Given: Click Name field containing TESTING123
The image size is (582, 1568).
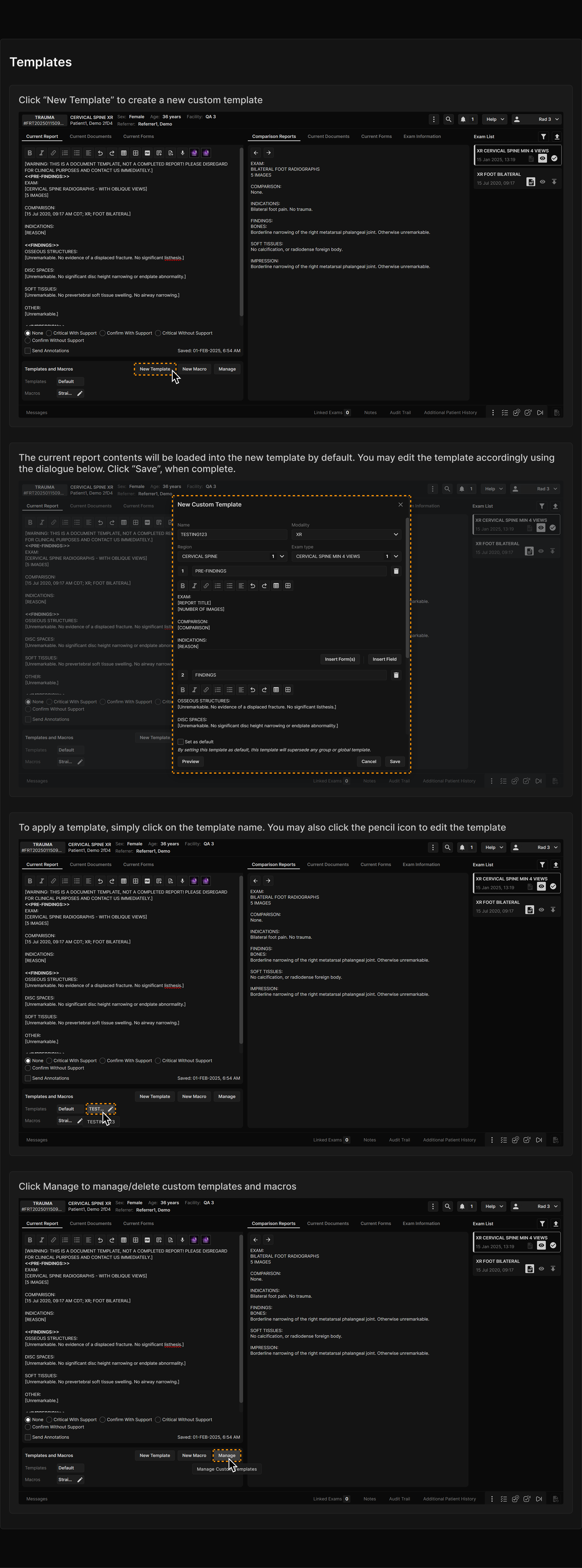Looking at the screenshot, I should pos(232,534).
